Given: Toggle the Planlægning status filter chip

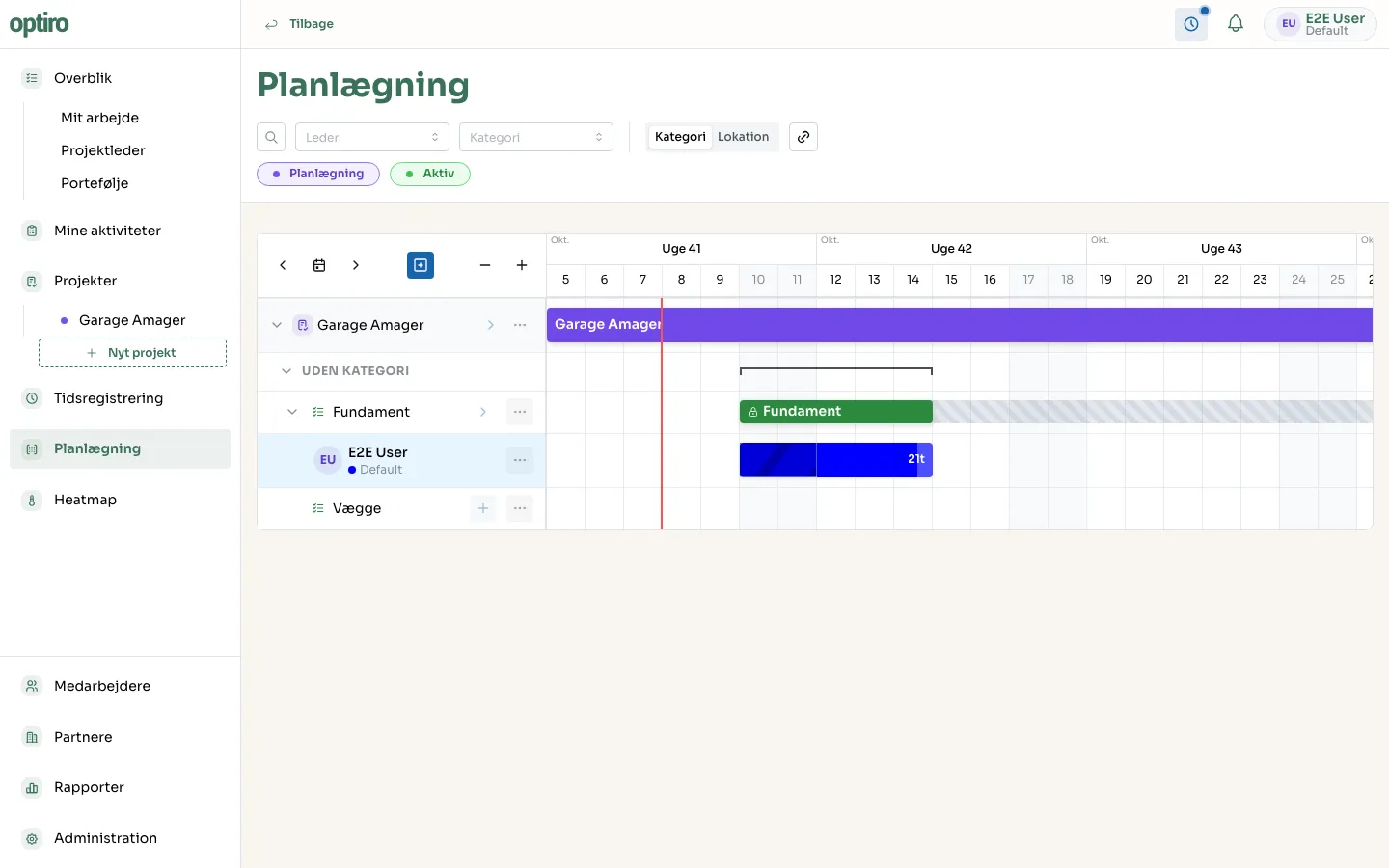Looking at the screenshot, I should click(318, 174).
